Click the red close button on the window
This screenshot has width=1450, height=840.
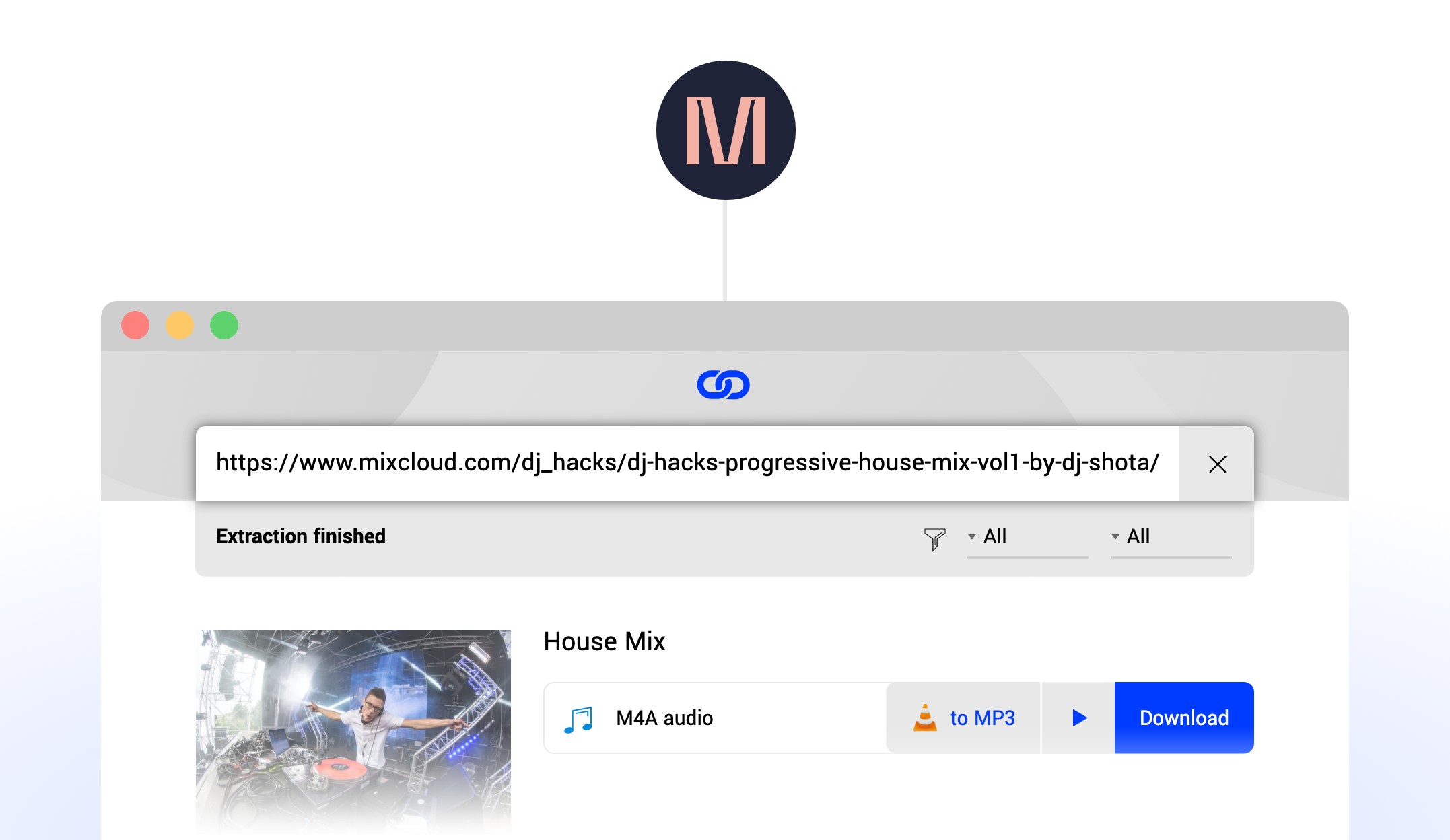pos(135,324)
